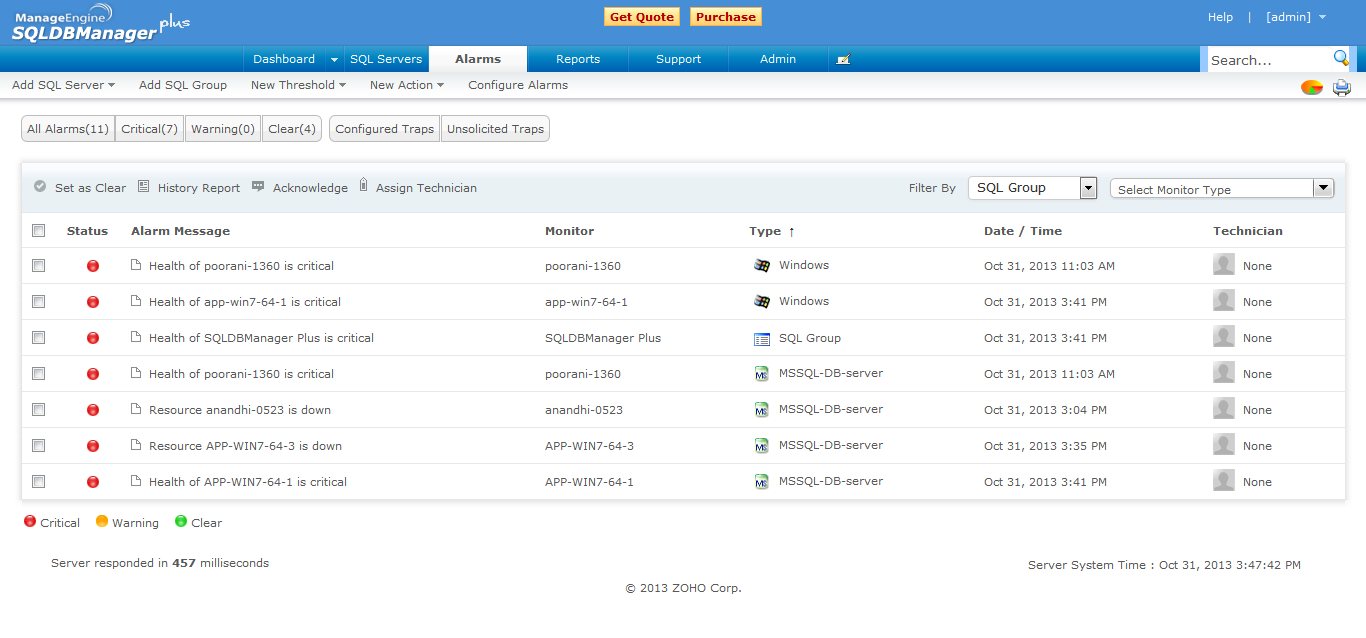This screenshot has height=638, width=1366.
Task: Check the box for anandhi-0523 down alarm
Action: click(x=39, y=410)
